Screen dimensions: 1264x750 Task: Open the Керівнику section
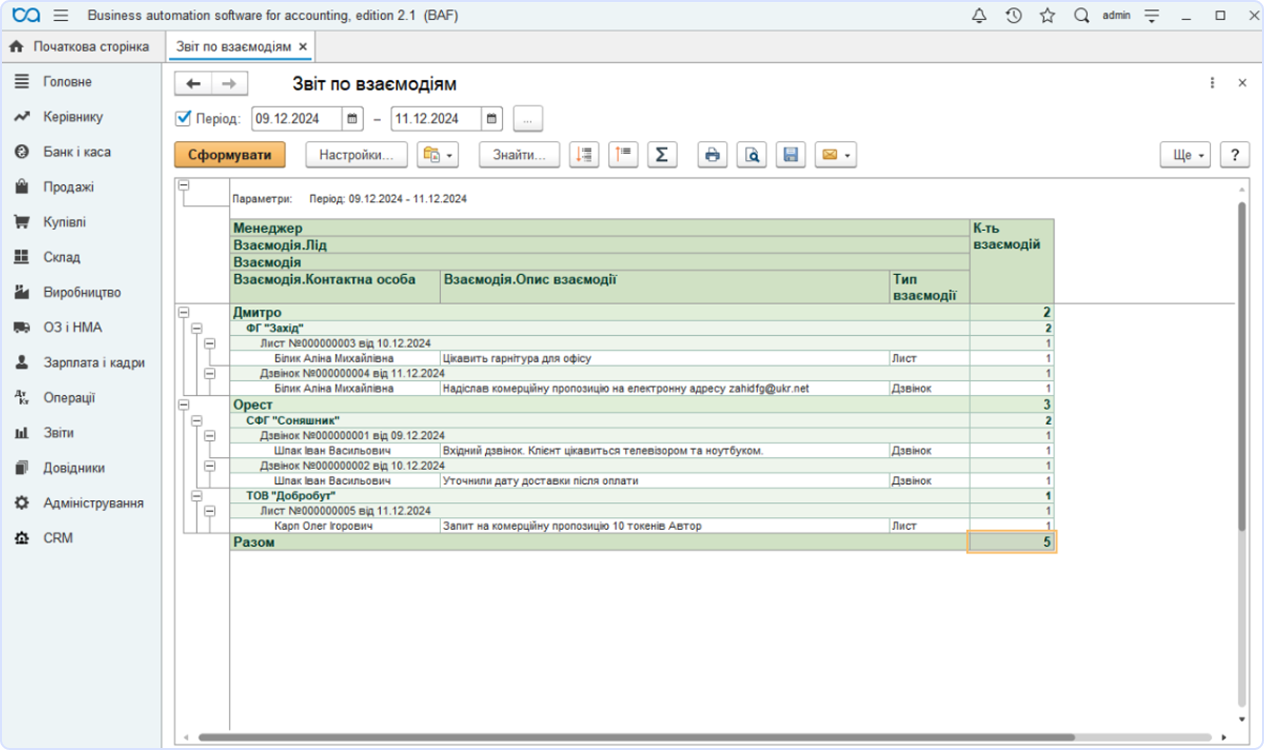(73, 117)
